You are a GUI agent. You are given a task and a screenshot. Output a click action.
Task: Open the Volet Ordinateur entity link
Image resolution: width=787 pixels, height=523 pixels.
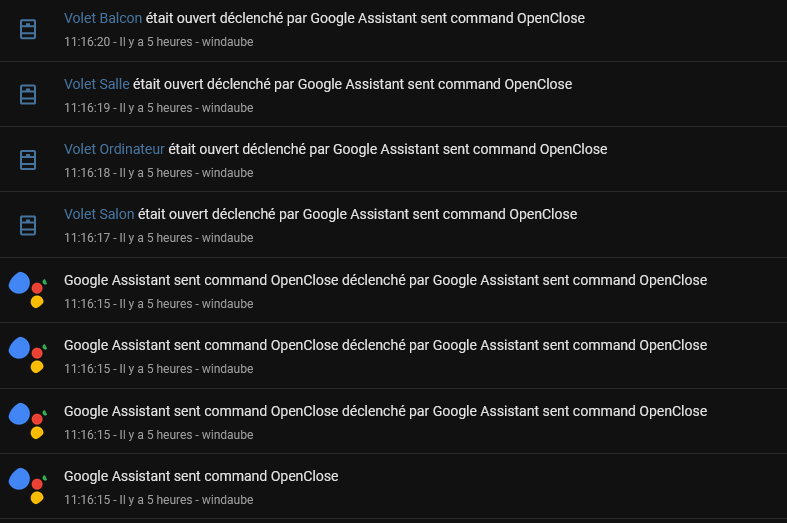pos(114,149)
